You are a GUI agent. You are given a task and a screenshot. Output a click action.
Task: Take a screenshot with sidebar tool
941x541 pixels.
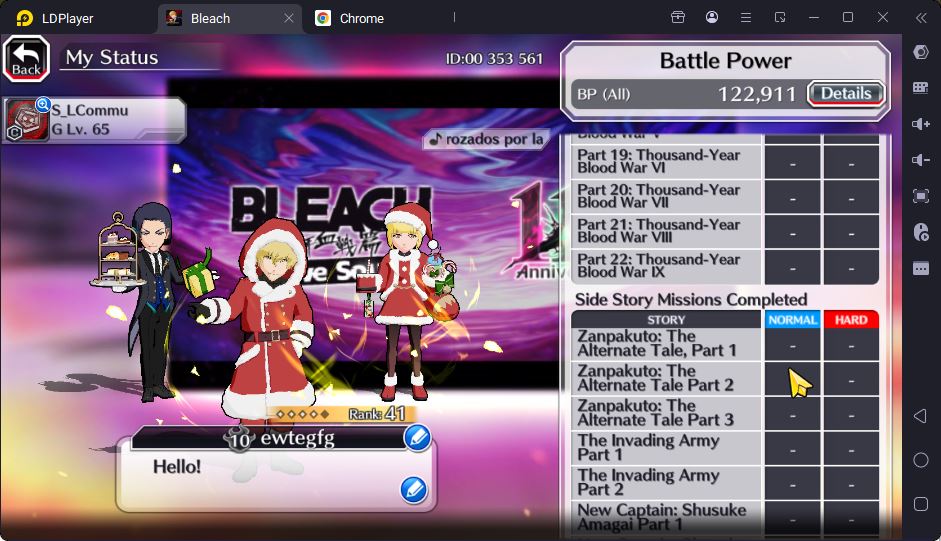tap(921, 196)
